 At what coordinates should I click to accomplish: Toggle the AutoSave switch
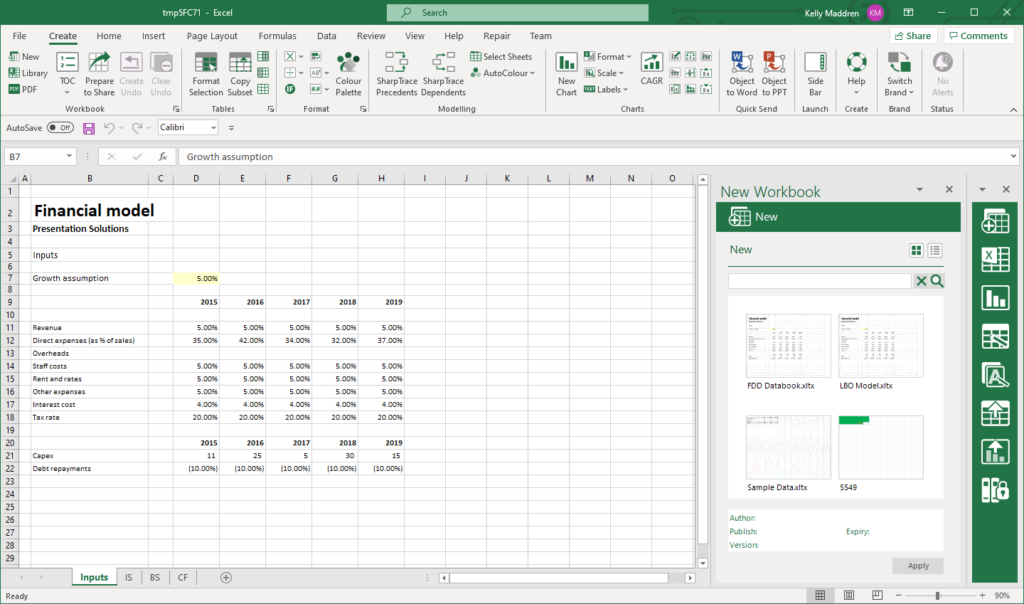(60, 128)
